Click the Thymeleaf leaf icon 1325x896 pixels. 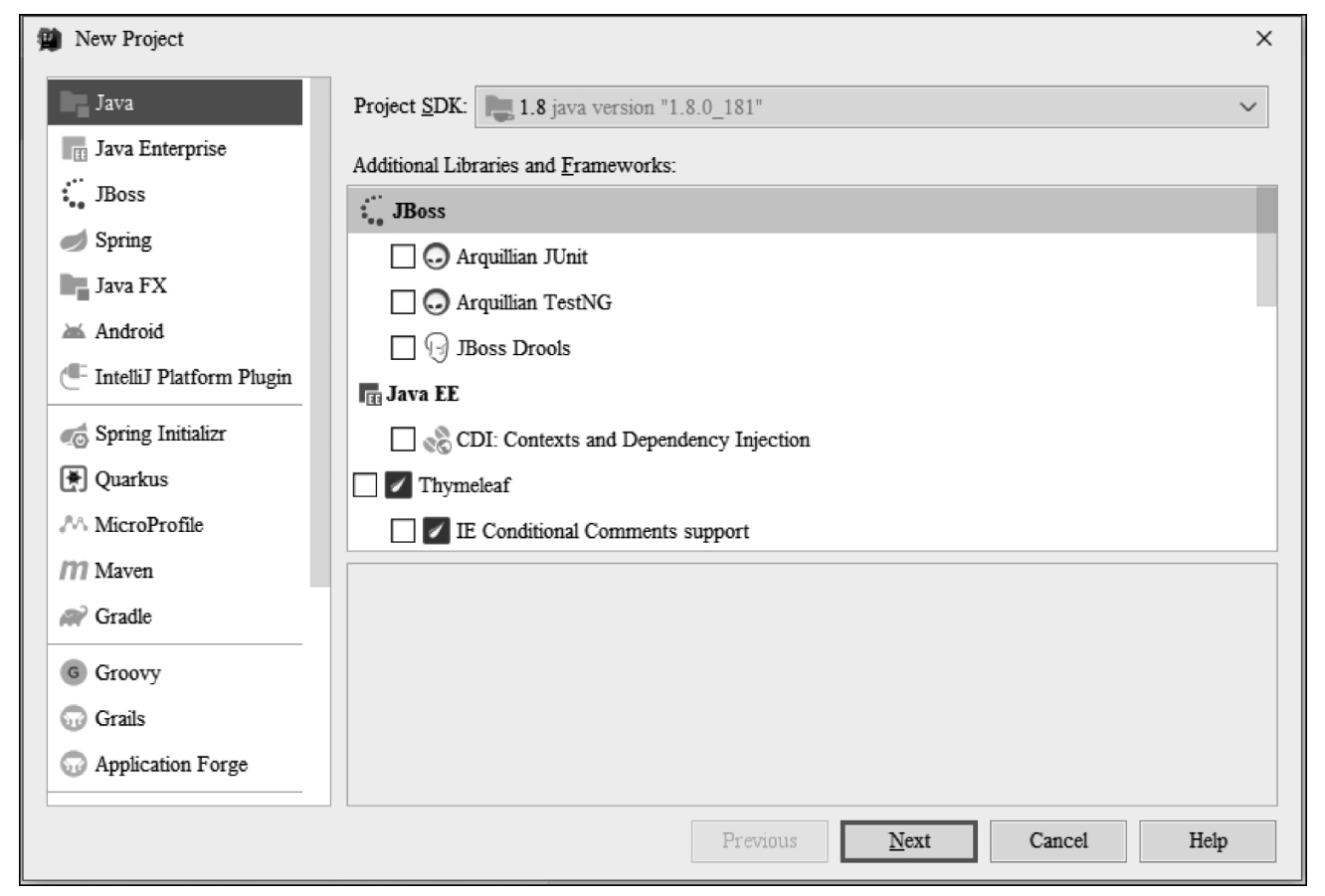click(399, 485)
